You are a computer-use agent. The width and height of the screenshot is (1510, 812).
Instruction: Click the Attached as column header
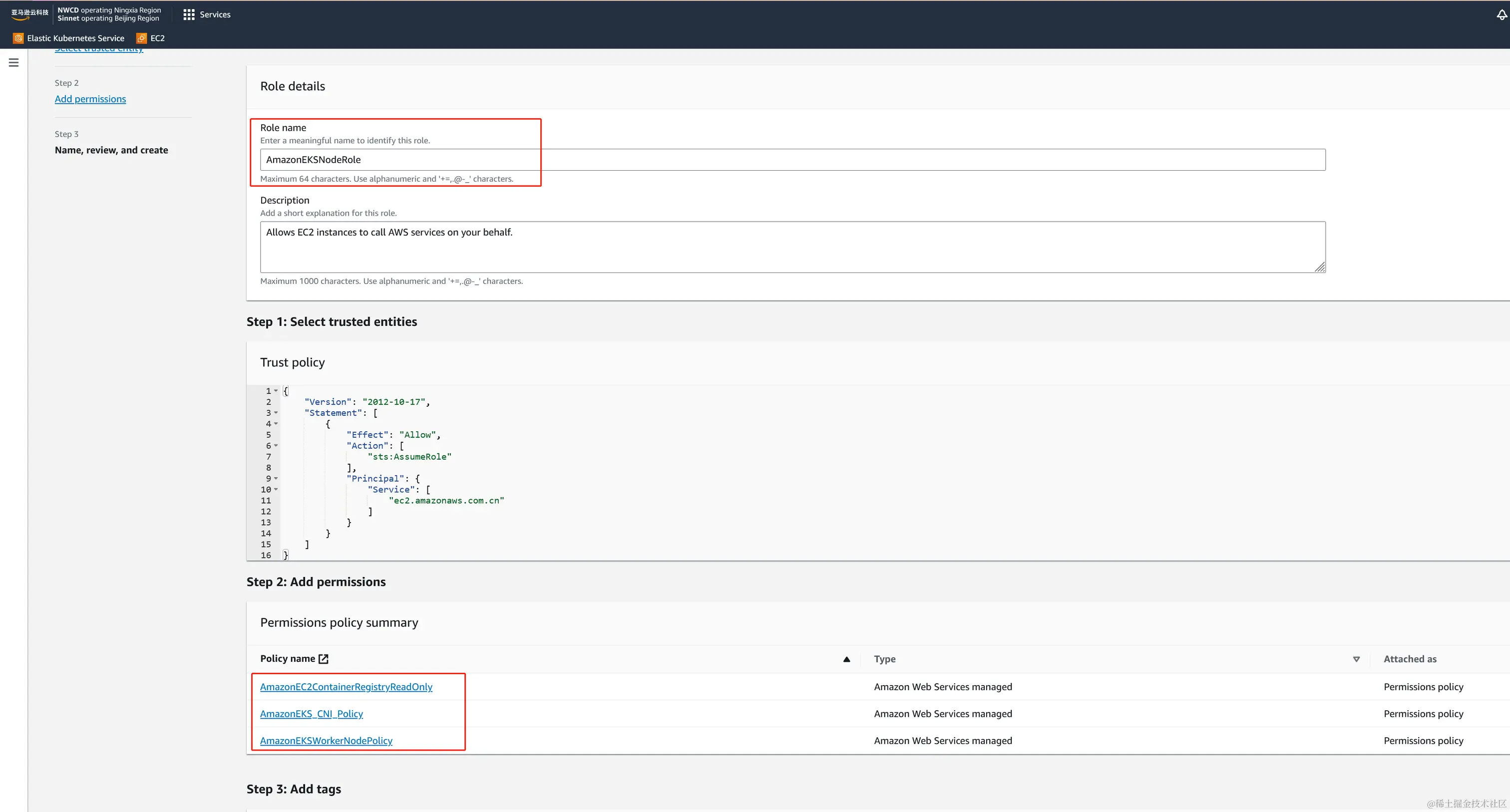pos(1410,659)
